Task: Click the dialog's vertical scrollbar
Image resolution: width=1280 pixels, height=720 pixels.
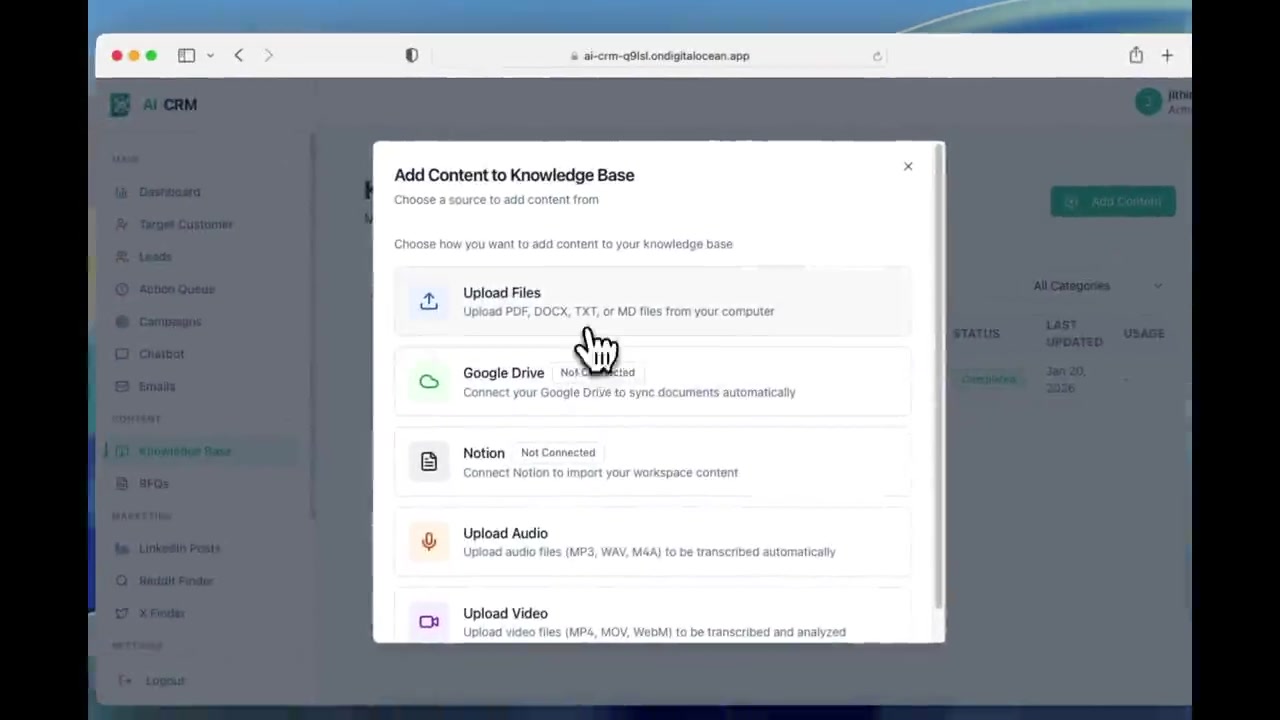Action: point(938,380)
